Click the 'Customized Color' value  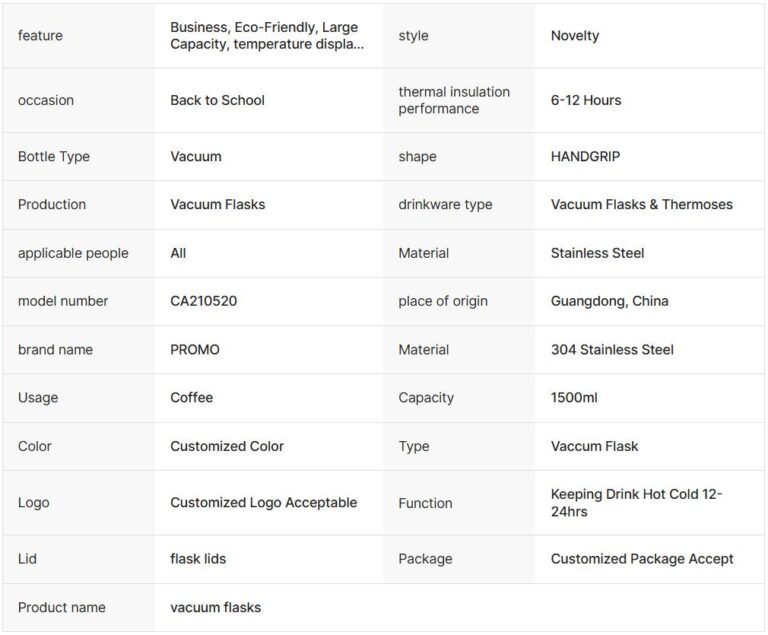point(227,446)
